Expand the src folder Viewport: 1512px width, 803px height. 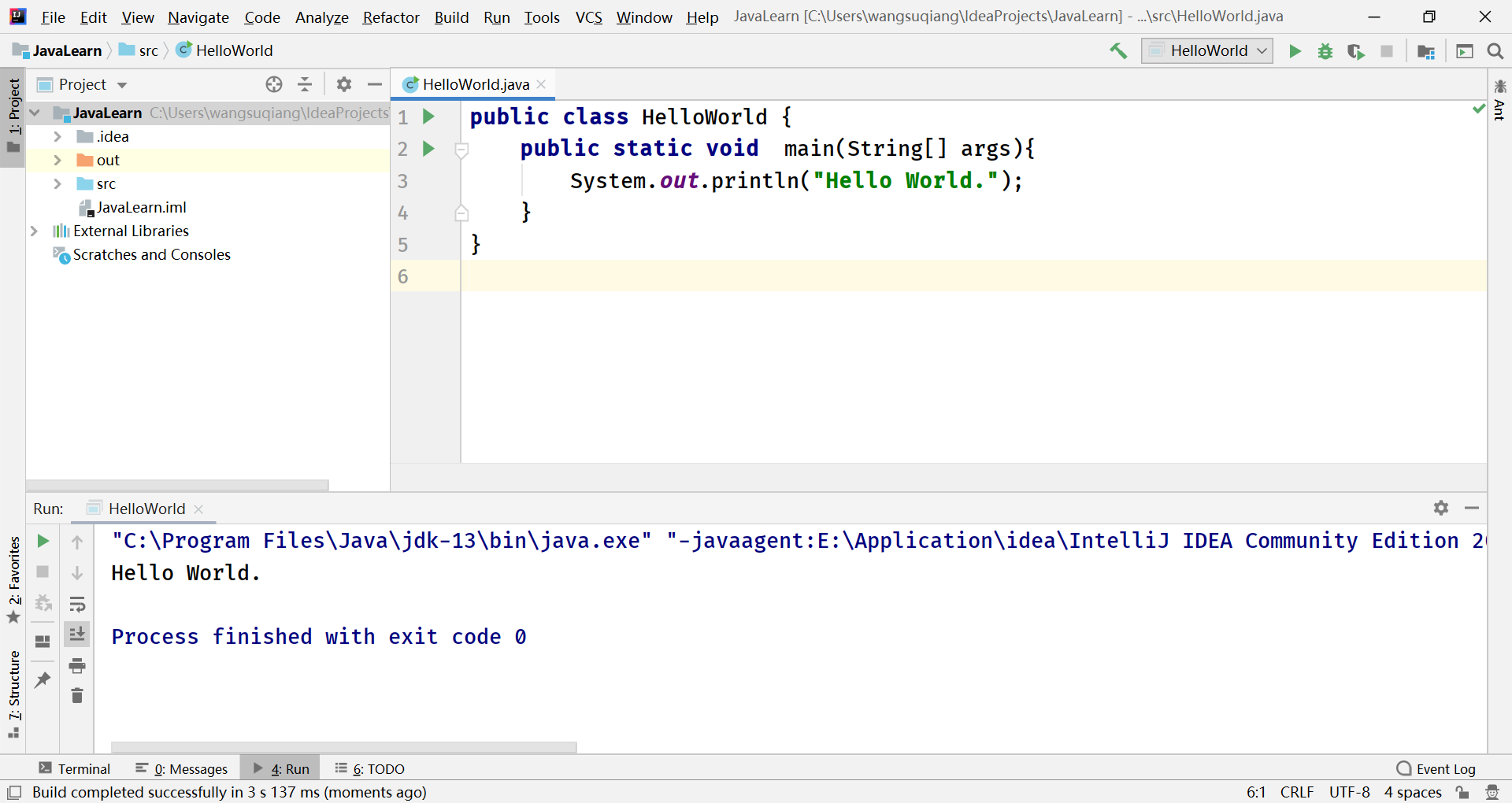pos(57,183)
